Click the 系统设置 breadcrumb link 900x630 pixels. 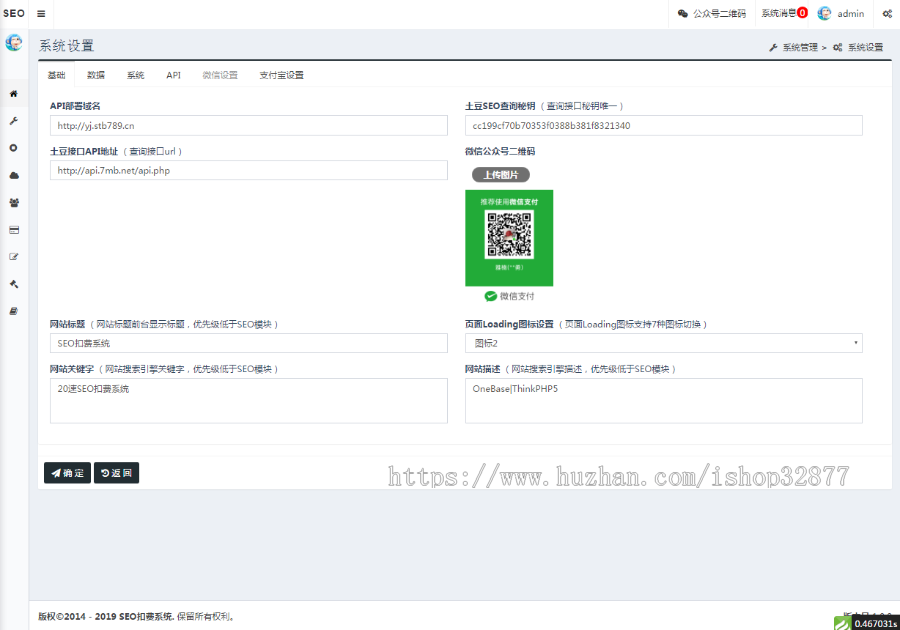click(866, 48)
